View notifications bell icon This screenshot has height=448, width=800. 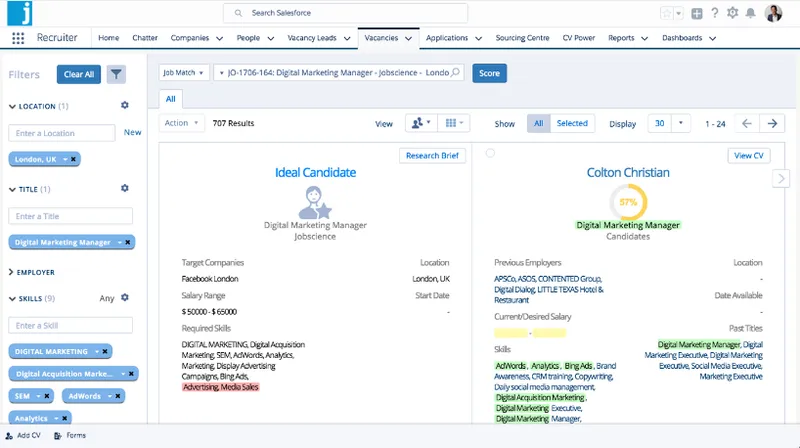click(x=751, y=13)
